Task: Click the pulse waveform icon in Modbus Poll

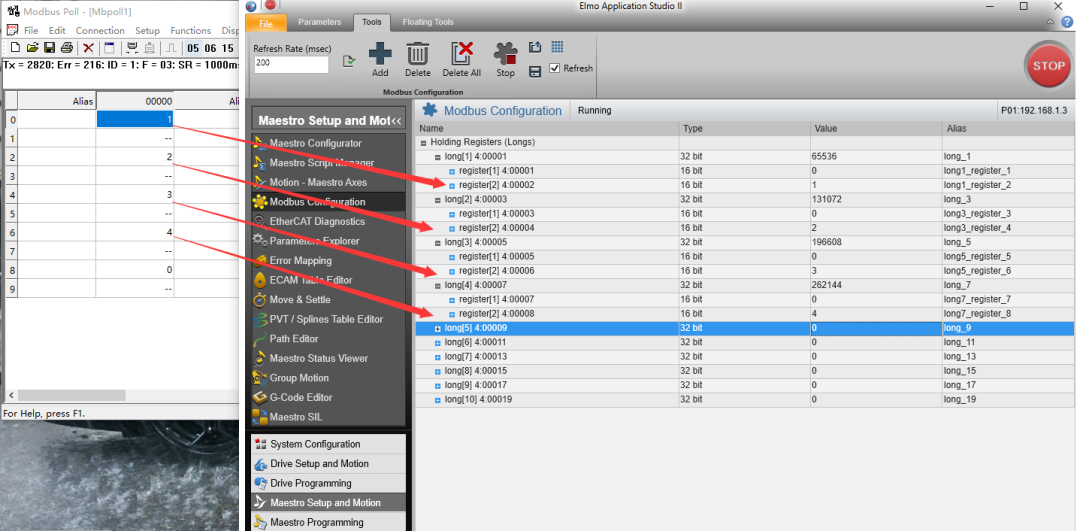Action: (x=171, y=48)
